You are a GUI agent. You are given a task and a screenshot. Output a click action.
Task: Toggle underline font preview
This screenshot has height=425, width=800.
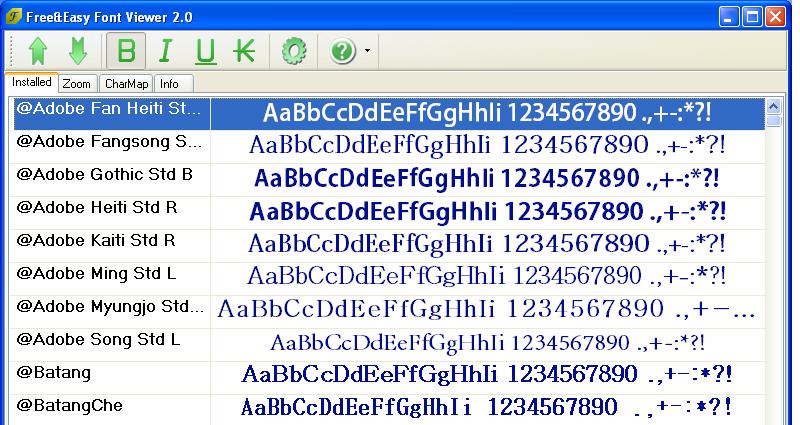pyautogui.click(x=205, y=50)
